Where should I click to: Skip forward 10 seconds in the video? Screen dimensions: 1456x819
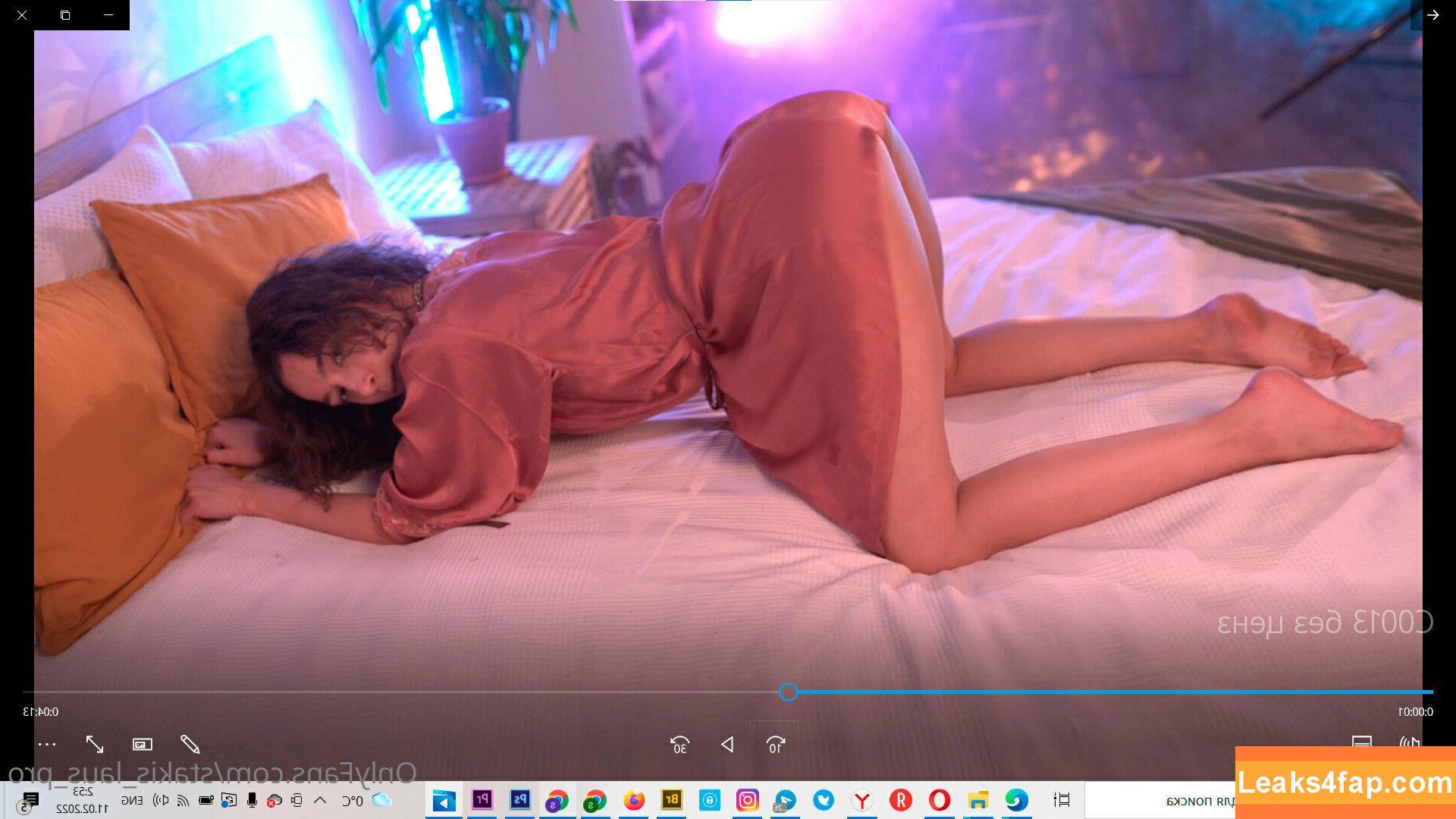point(773,746)
